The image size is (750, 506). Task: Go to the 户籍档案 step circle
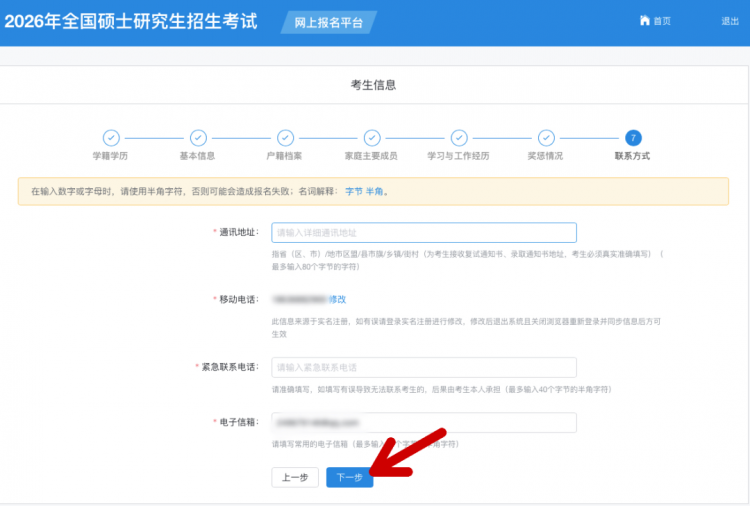[285, 138]
